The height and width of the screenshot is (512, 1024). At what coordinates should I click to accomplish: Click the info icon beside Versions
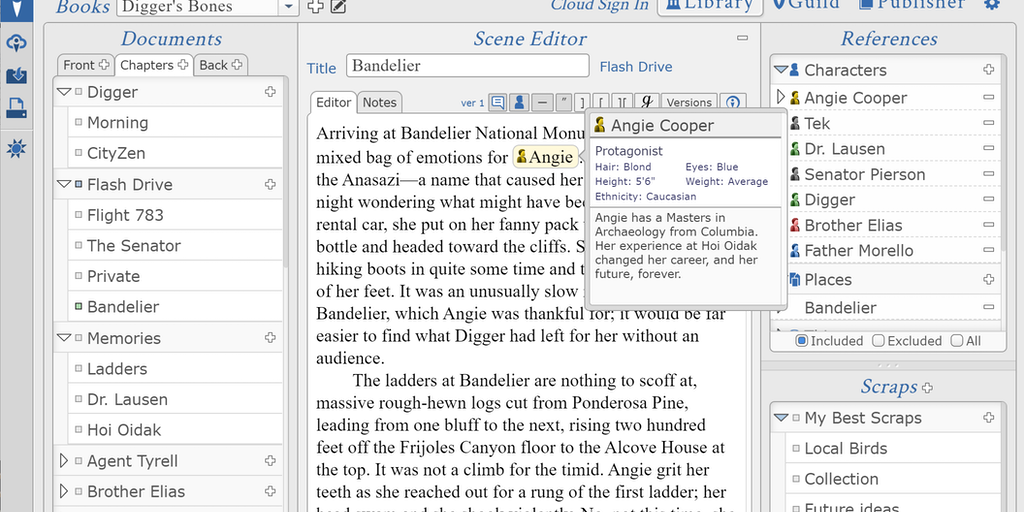point(732,103)
